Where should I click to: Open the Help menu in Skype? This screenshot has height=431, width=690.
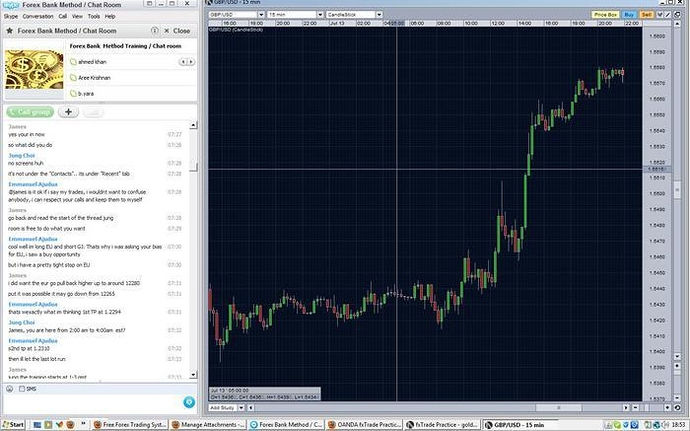(x=110, y=16)
